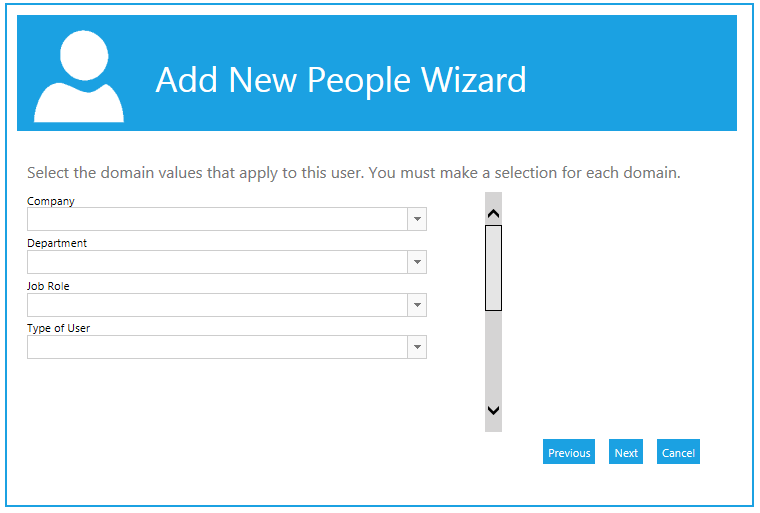Click the domain selection instruction text
Screen dimensions: 760x513
(x=353, y=172)
